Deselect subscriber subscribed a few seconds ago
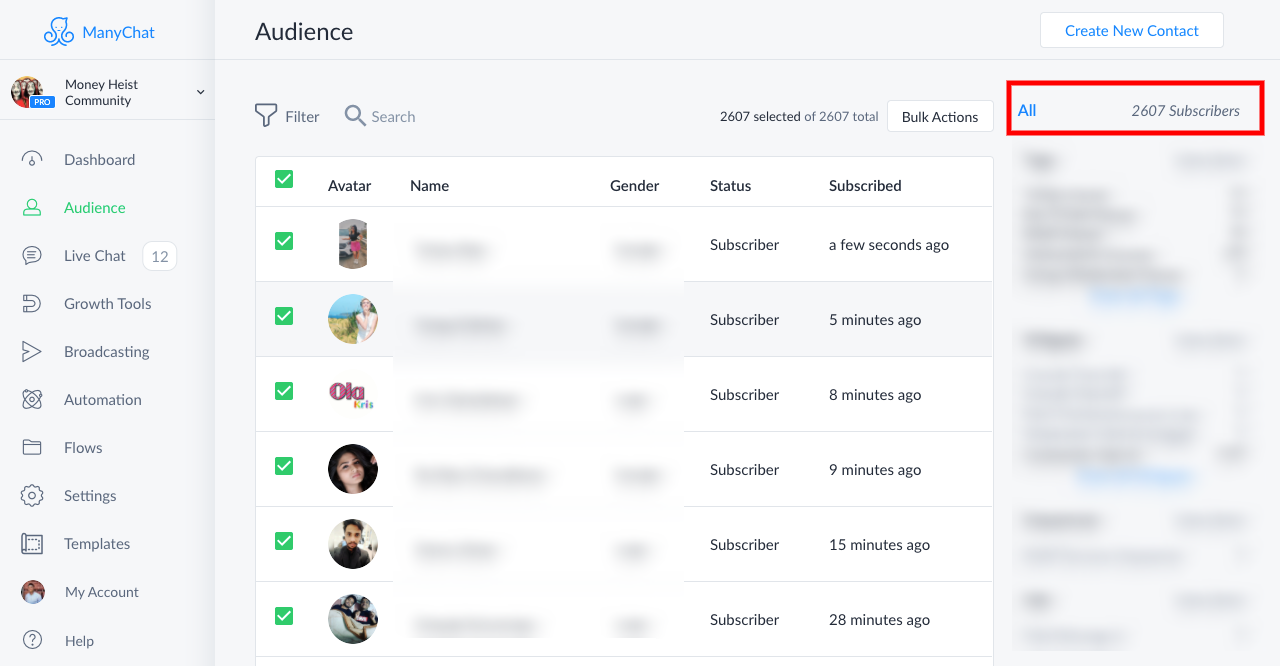The height and width of the screenshot is (666, 1280). pyautogui.click(x=284, y=241)
